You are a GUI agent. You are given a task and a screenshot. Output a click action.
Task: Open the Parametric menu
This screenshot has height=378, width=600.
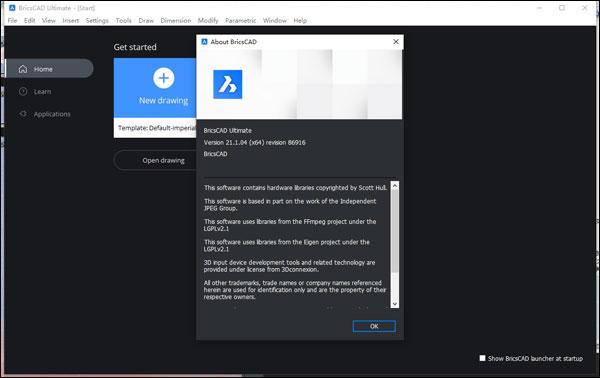tap(241, 20)
